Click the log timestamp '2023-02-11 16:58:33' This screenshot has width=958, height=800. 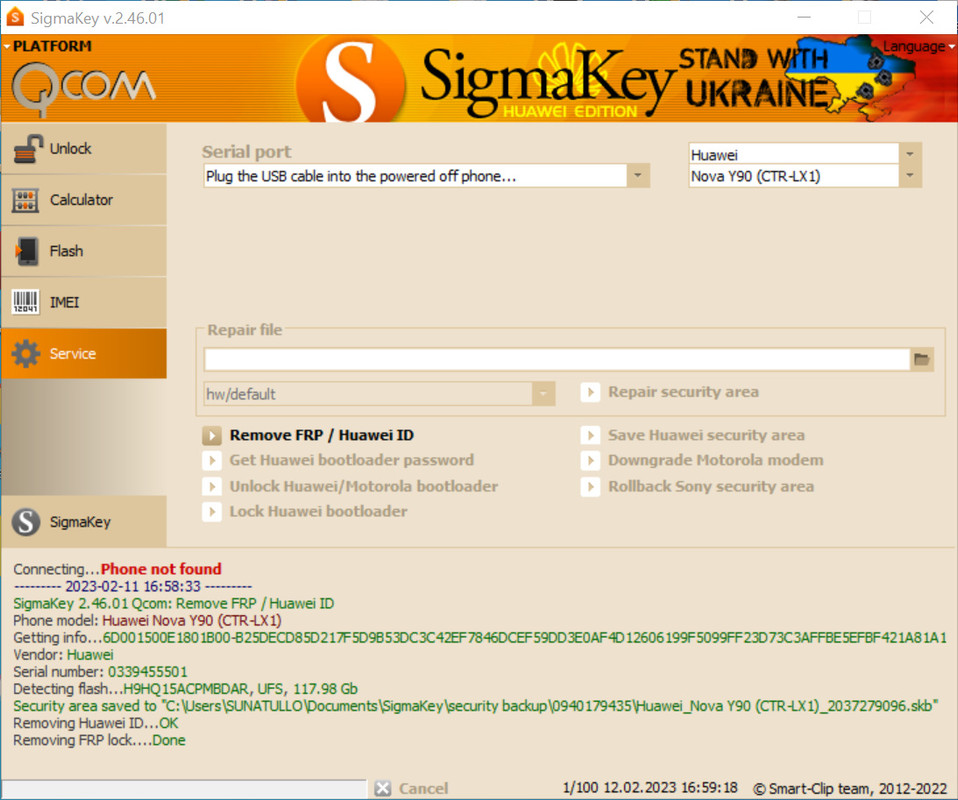pos(133,586)
